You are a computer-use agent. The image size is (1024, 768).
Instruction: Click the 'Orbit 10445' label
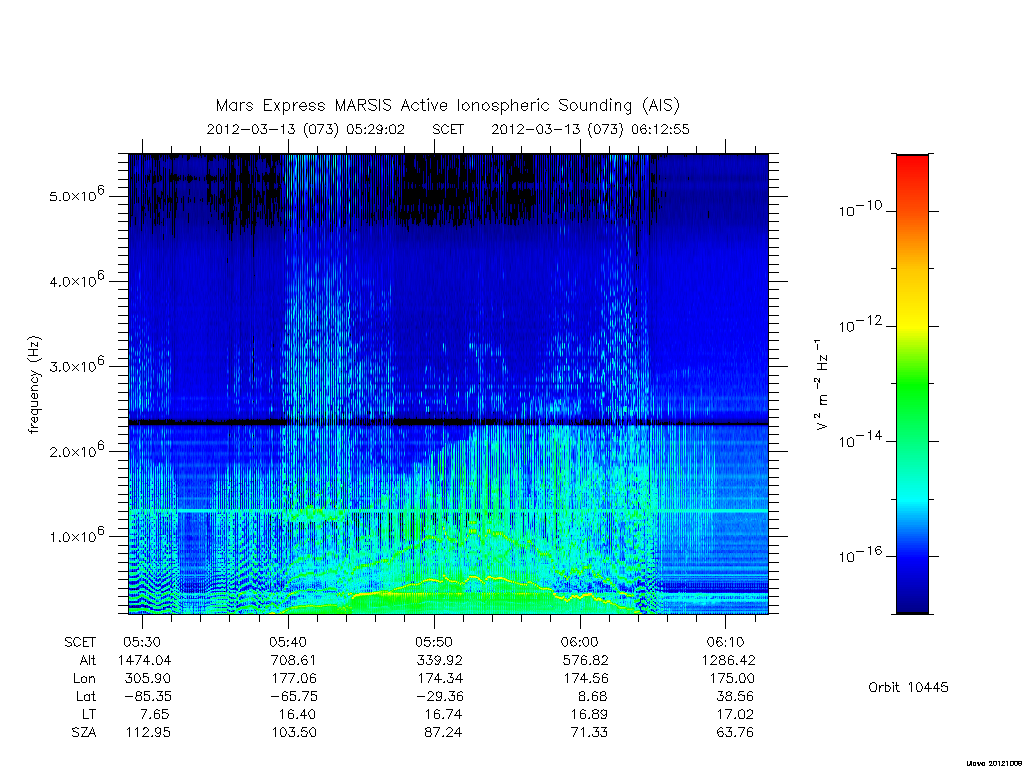click(x=908, y=687)
